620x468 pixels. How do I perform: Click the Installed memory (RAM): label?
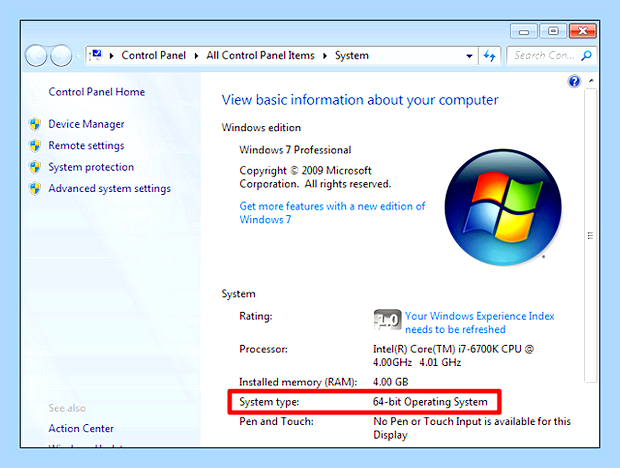coord(298,382)
